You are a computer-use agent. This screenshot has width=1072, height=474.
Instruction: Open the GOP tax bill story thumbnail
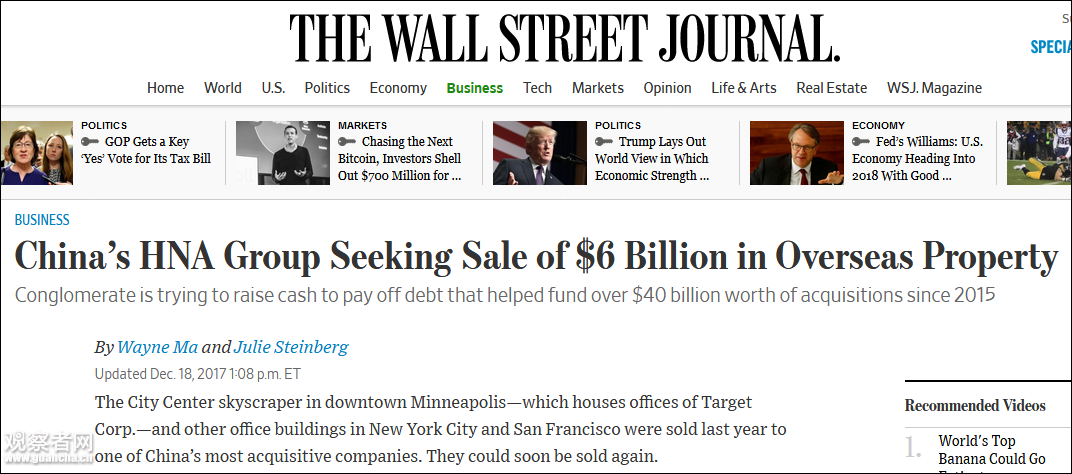(37, 153)
